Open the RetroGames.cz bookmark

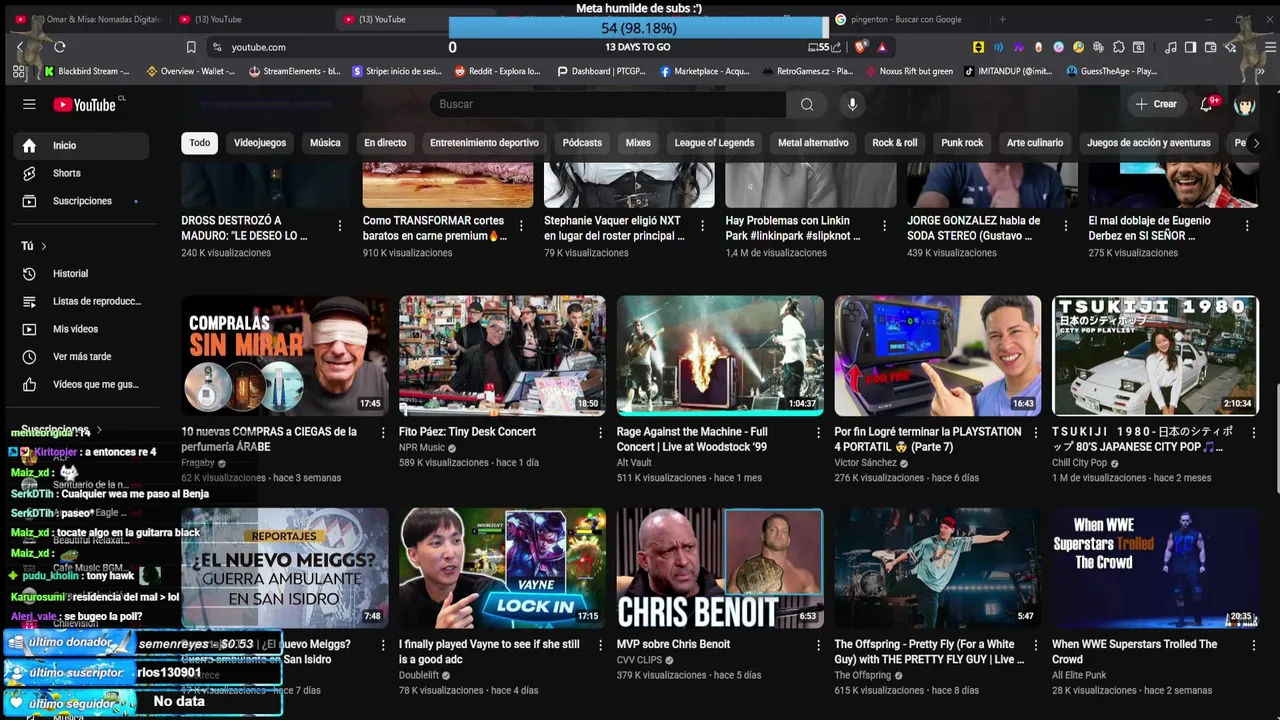point(807,71)
